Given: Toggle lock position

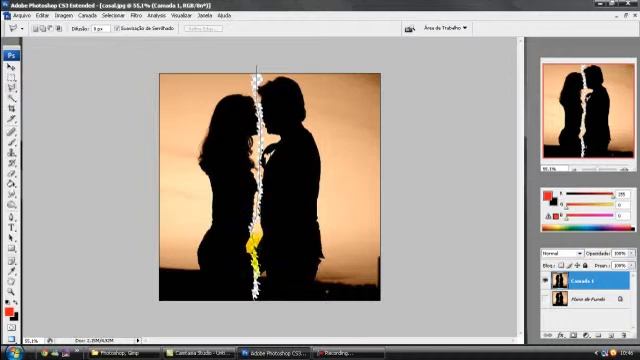Looking at the screenshot, I should point(577,266).
